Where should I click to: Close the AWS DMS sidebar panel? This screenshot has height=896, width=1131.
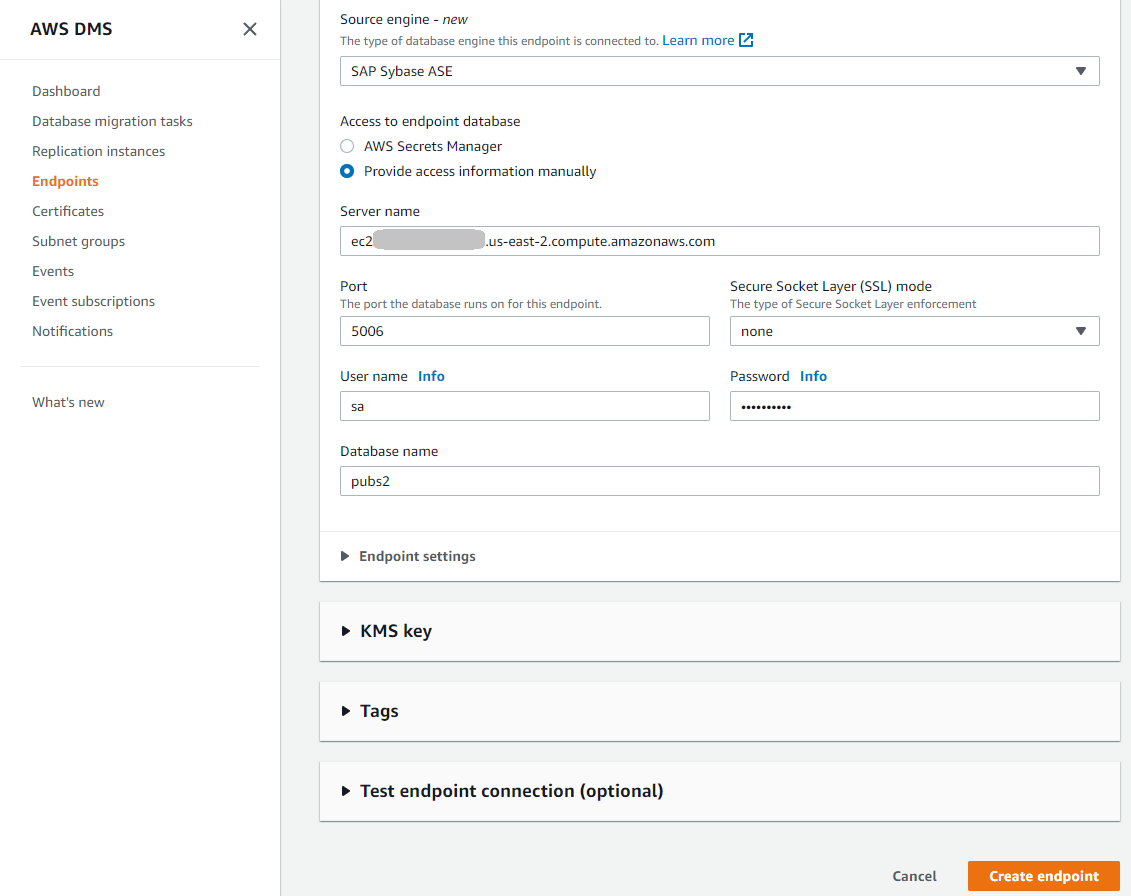tap(250, 29)
